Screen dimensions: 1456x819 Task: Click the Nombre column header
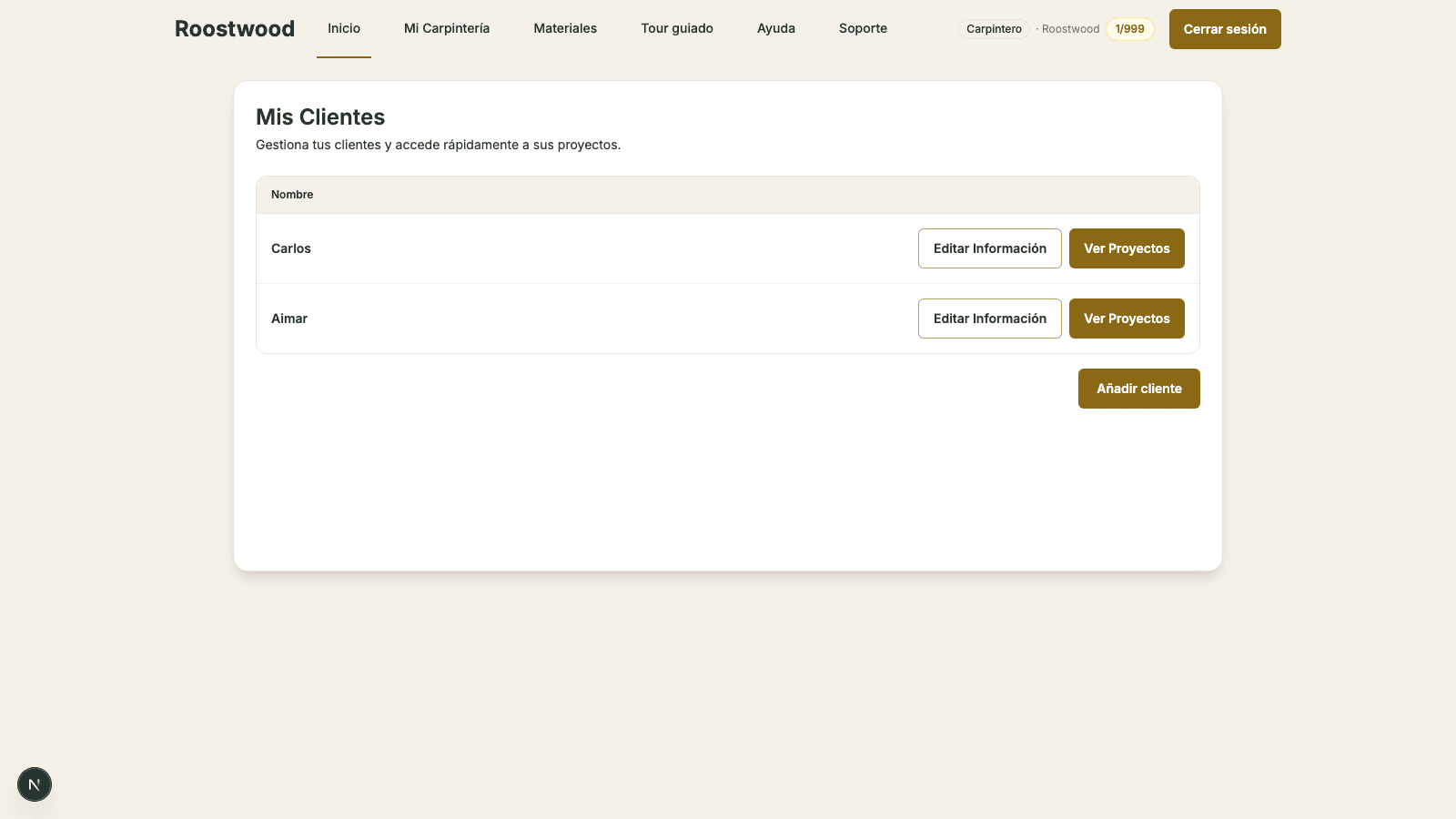[292, 195]
